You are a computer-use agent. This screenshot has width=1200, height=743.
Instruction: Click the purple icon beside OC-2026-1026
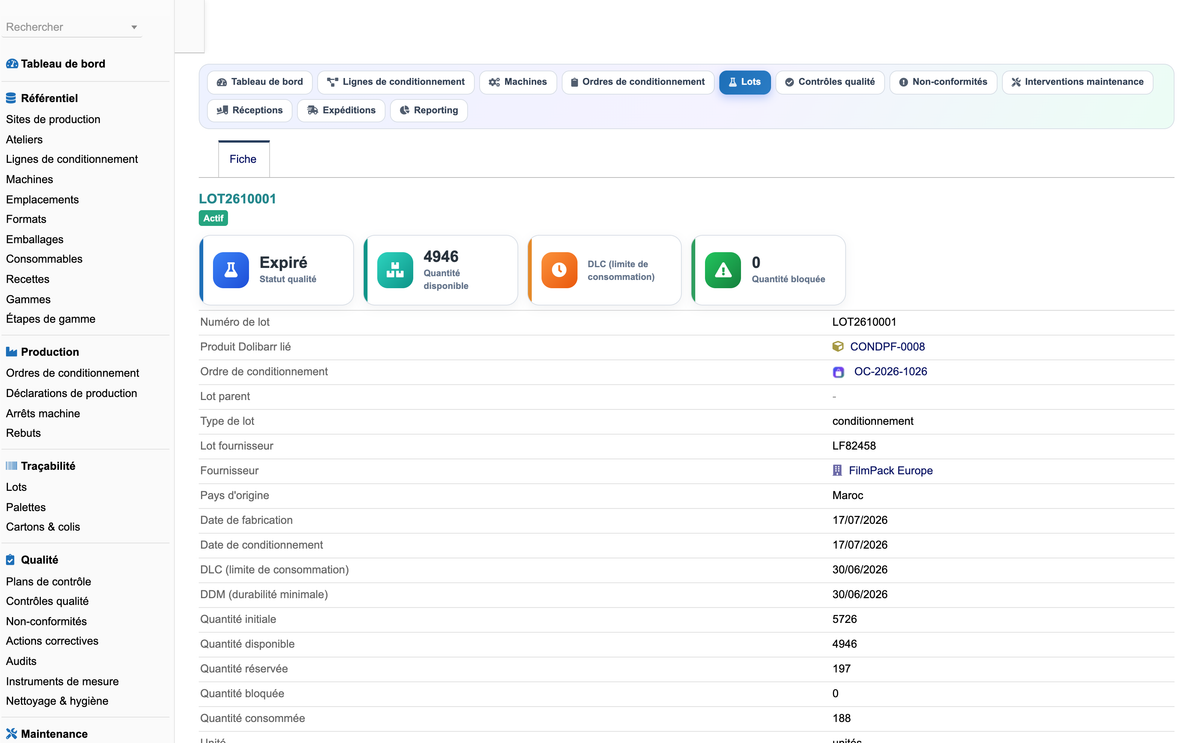[x=838, y=372]
